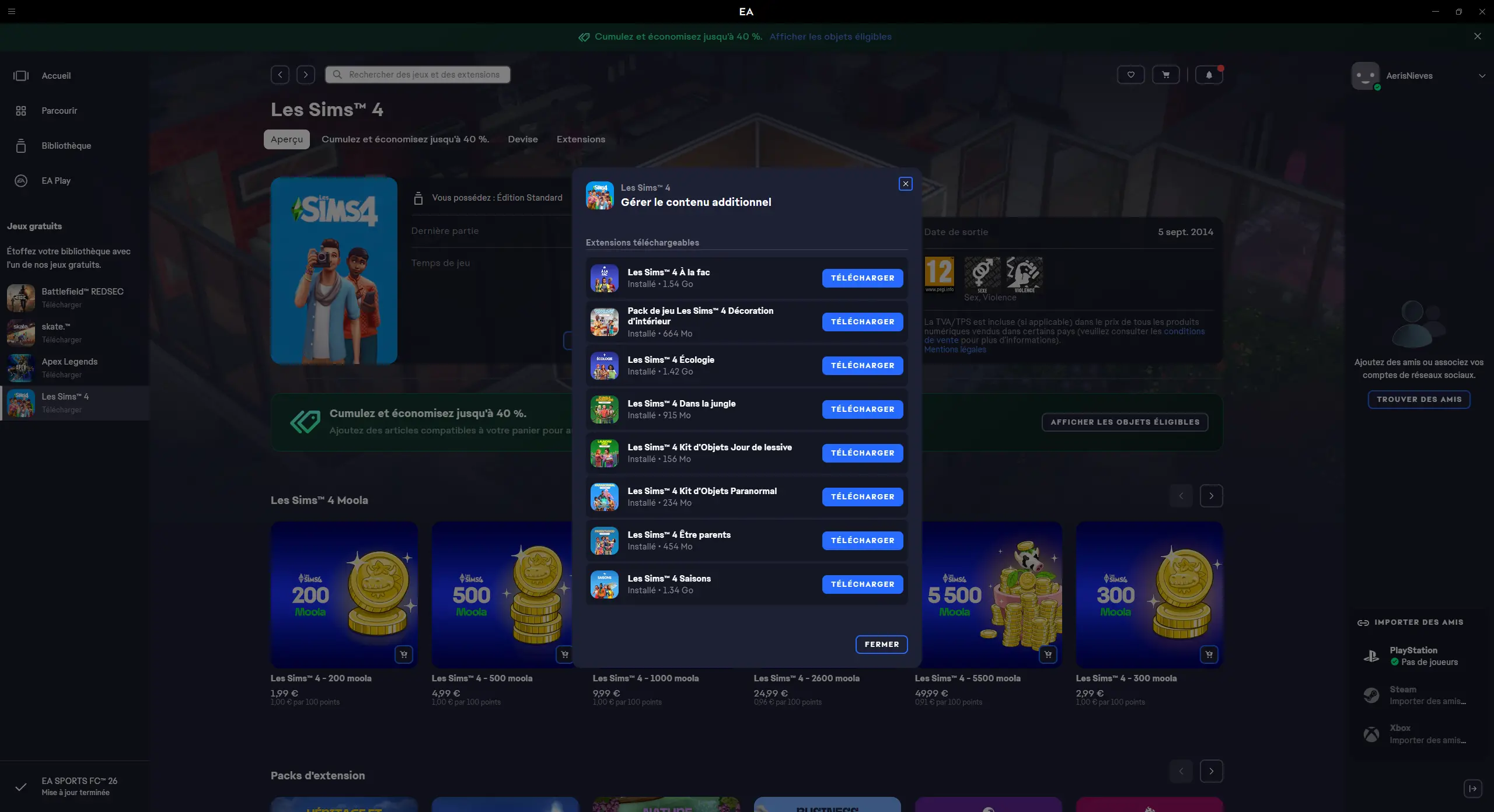
Task: Open the 200 Moola product card
Action: point(344,594)
